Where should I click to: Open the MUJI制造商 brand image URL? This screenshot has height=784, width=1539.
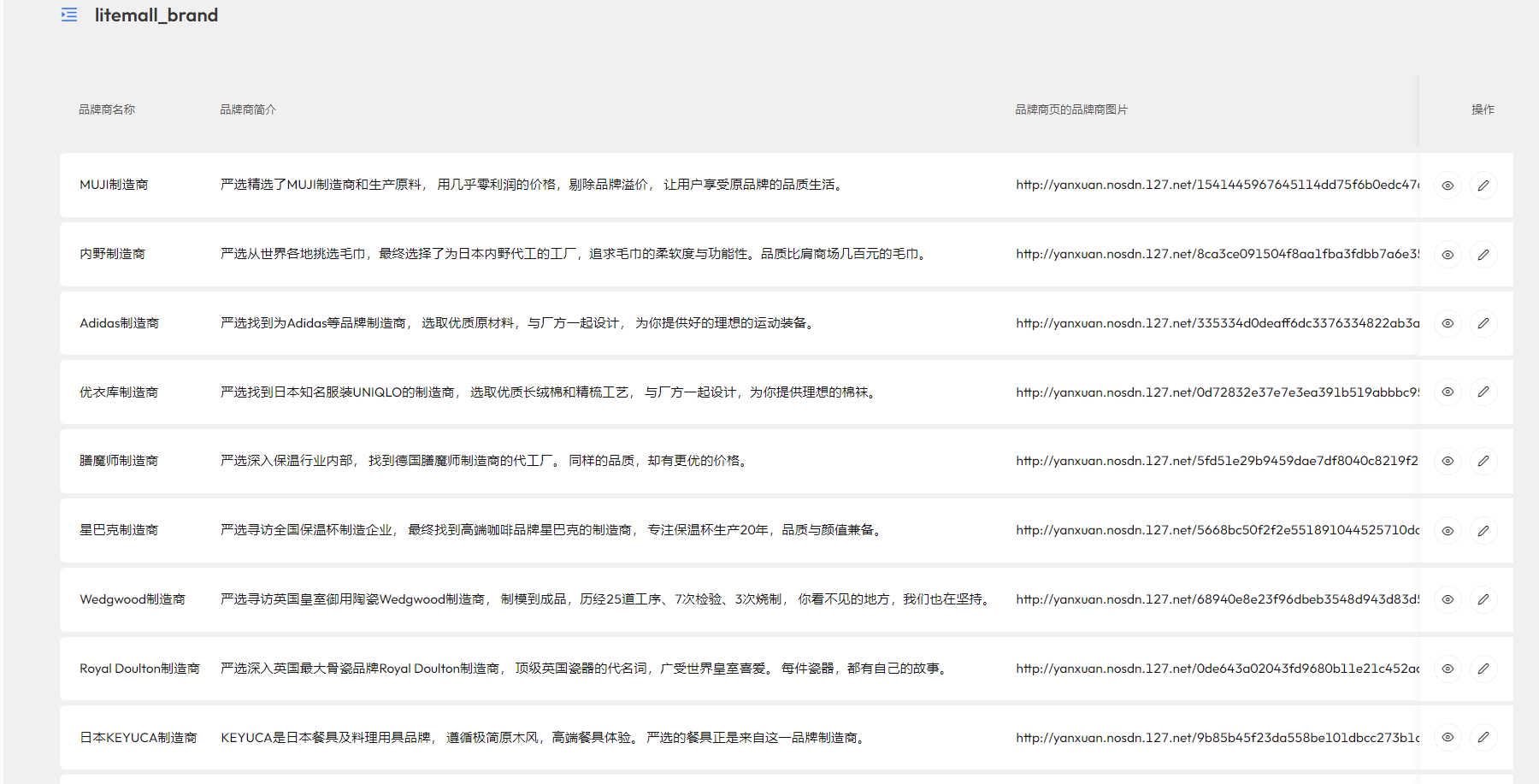[1214, 183]
